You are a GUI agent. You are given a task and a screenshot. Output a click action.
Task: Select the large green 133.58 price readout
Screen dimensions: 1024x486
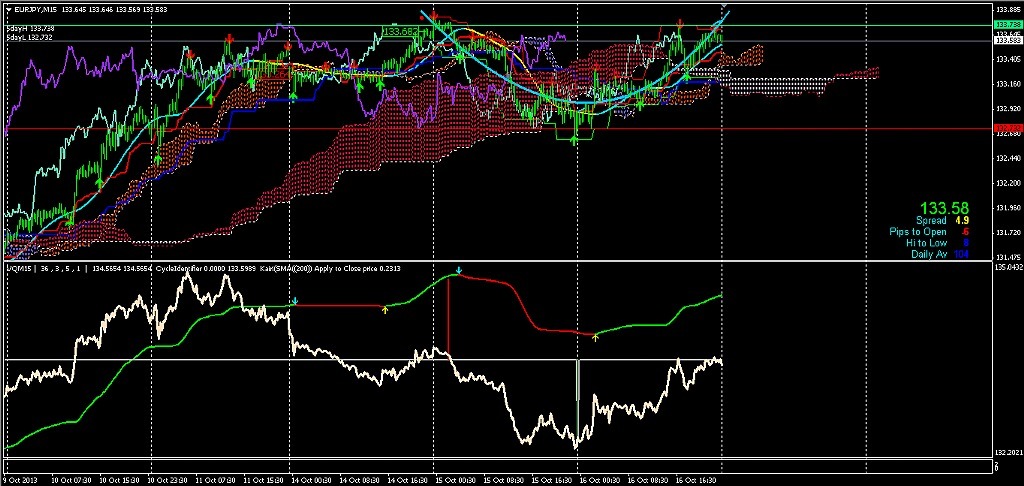[x=945, y=208]
